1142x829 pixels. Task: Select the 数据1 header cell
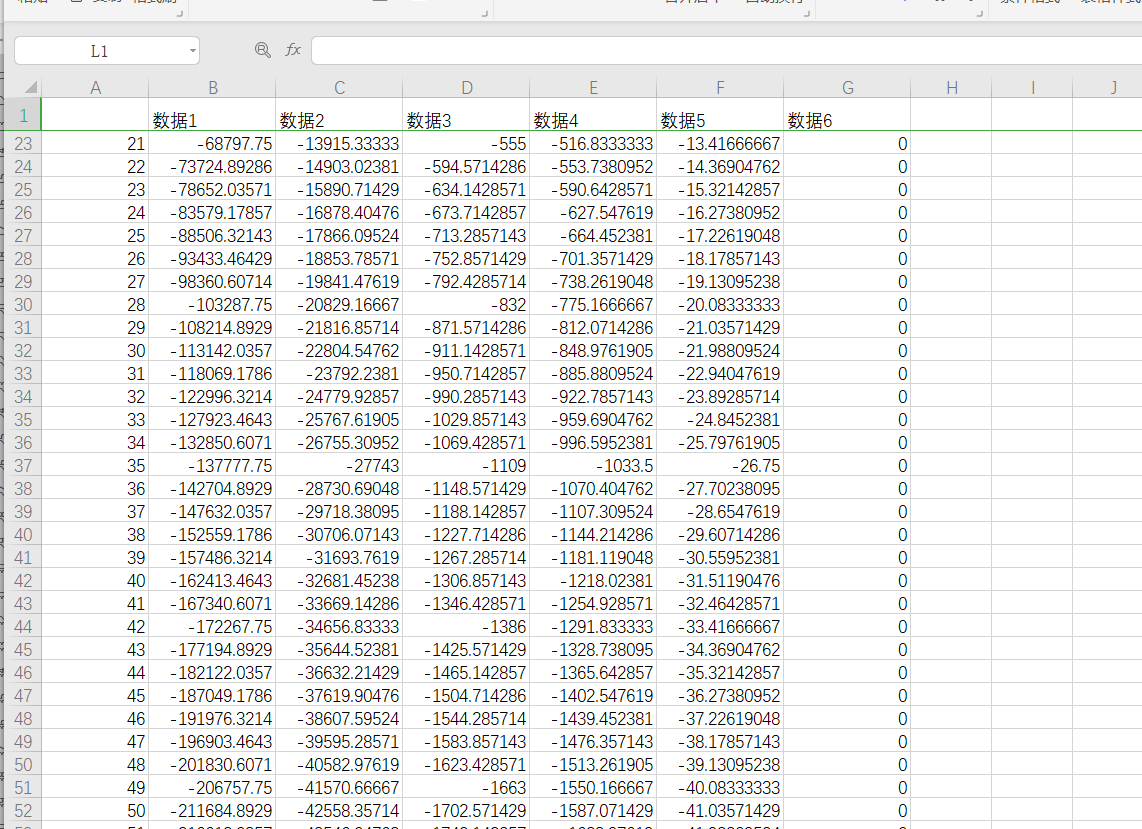[212, 120]
